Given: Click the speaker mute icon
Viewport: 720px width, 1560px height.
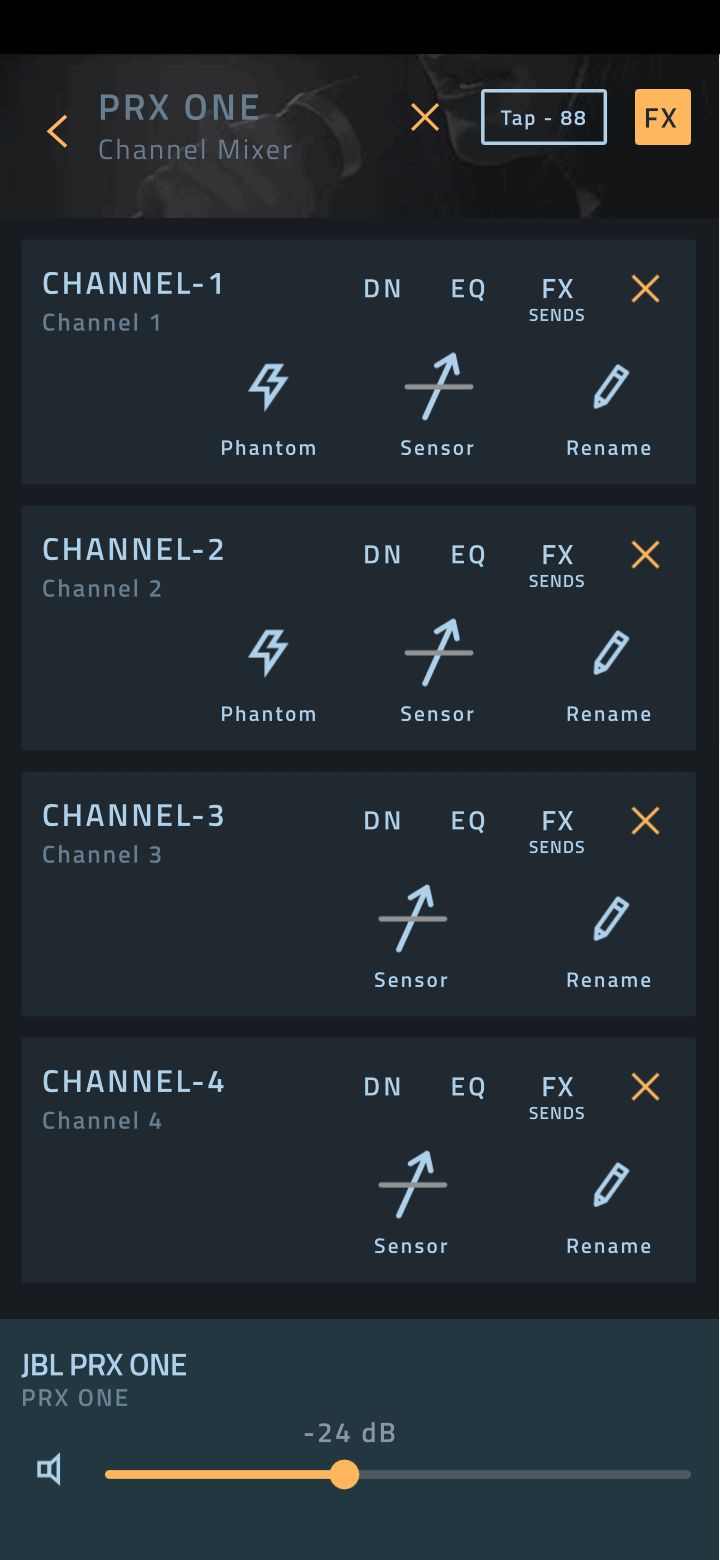Looking at the screenshot, I should tap(49, 1470).
